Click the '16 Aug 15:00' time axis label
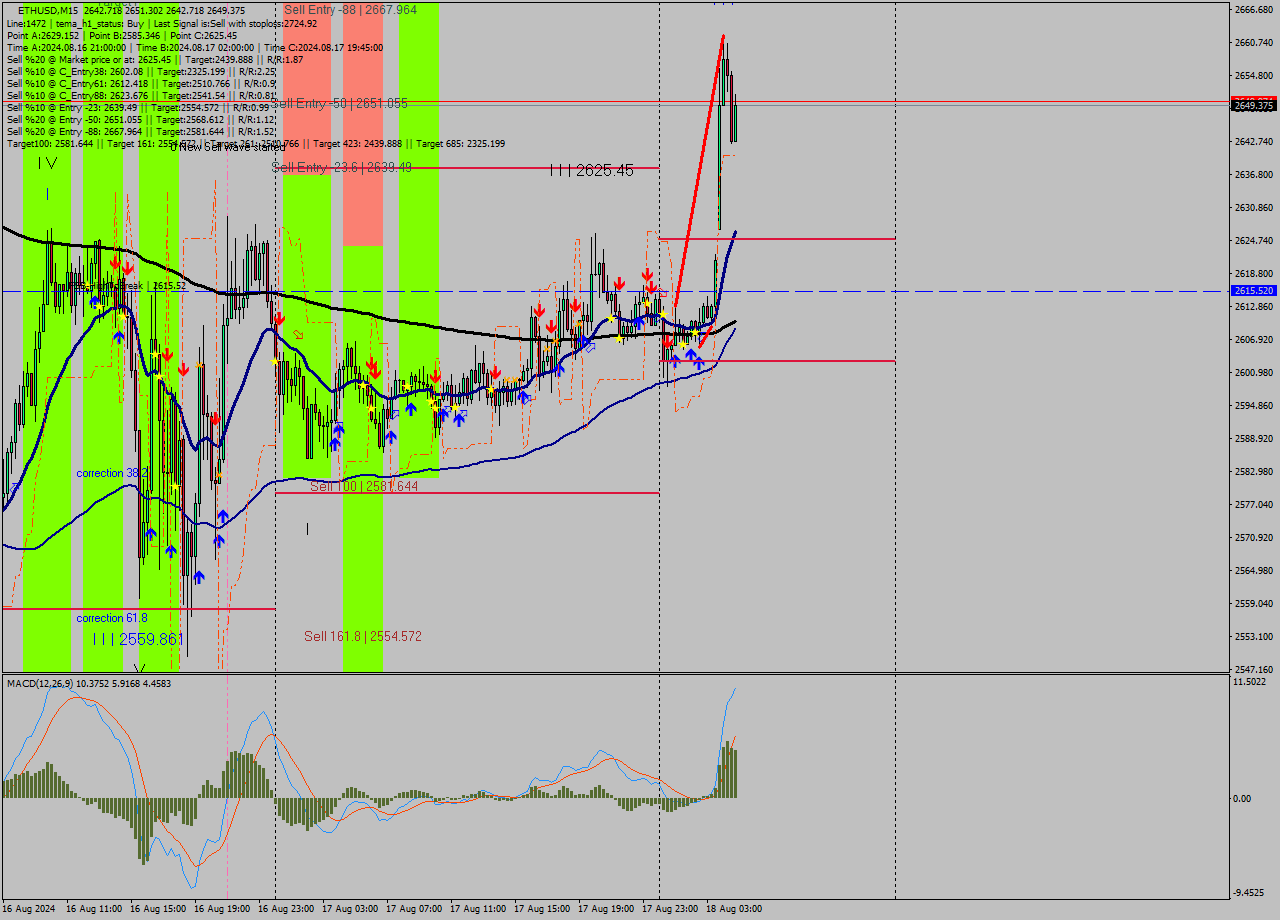The width and height of the screenshot is (1280, 920). click(x=158, y=909)
